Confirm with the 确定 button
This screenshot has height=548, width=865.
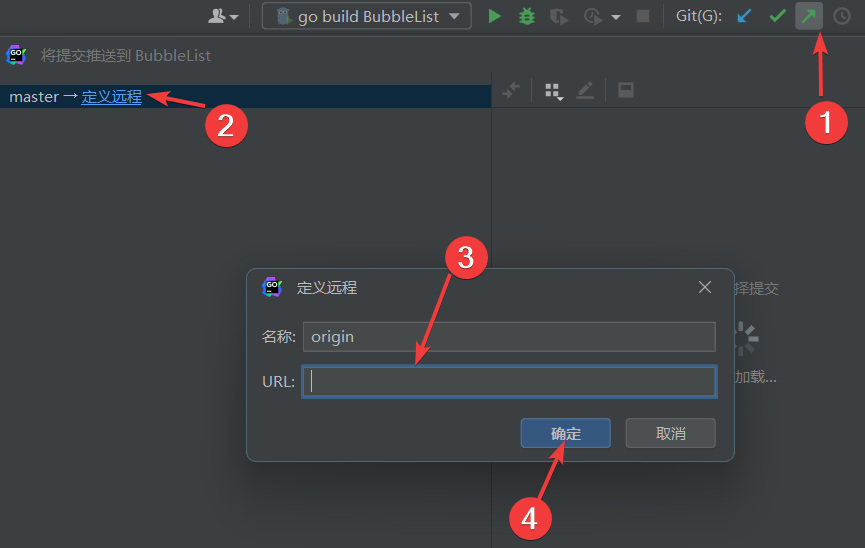point(565,433)
